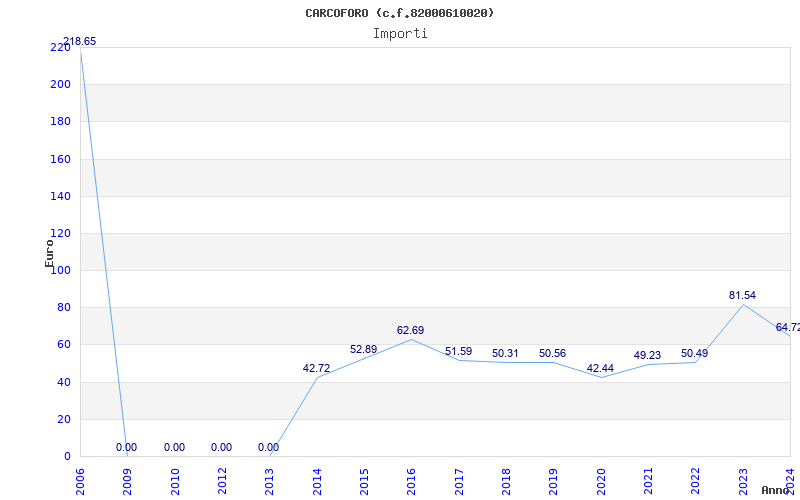Select the 52.89 data label

pyautogui.click(x=363, y=349)
